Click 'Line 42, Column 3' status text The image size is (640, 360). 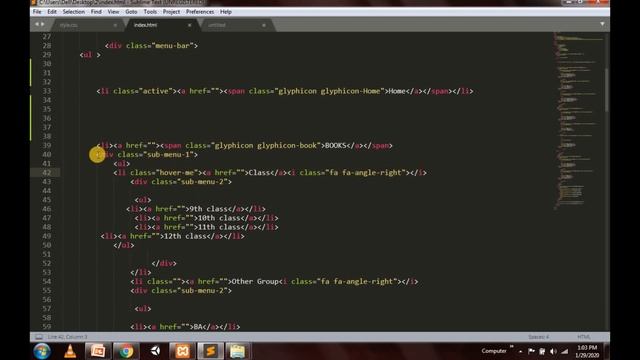point(67,337)
